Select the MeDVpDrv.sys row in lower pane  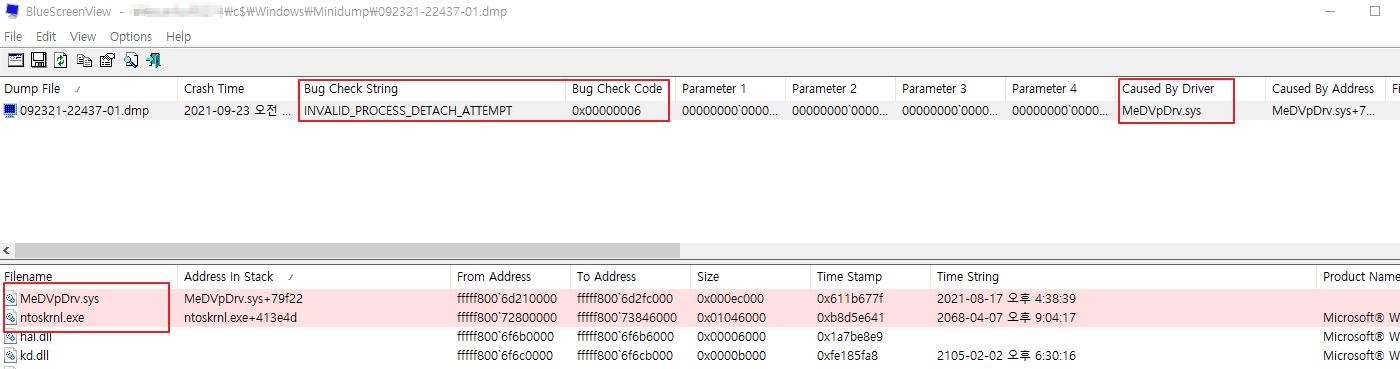click(x=700, y=299)
